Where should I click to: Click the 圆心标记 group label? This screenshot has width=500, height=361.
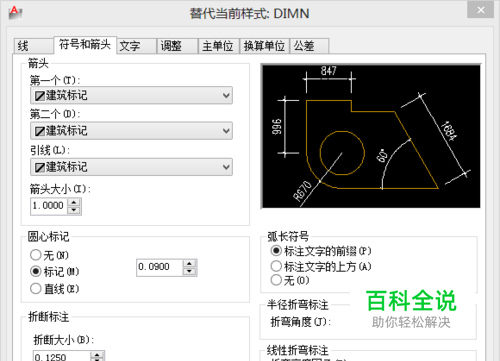pos(49,237)
